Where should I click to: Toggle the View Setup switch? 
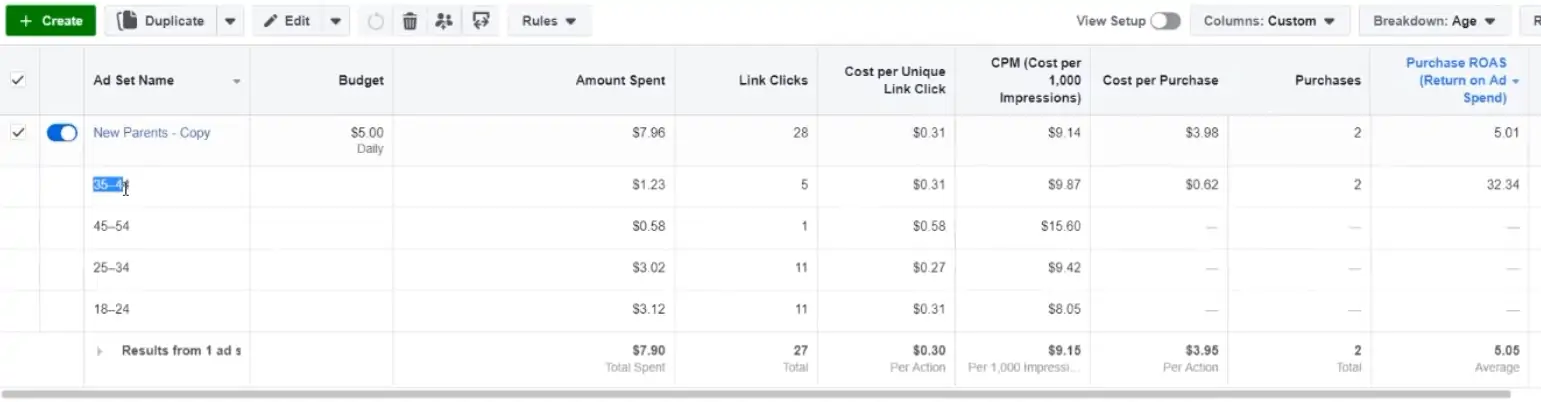(x=1165, y=21)
